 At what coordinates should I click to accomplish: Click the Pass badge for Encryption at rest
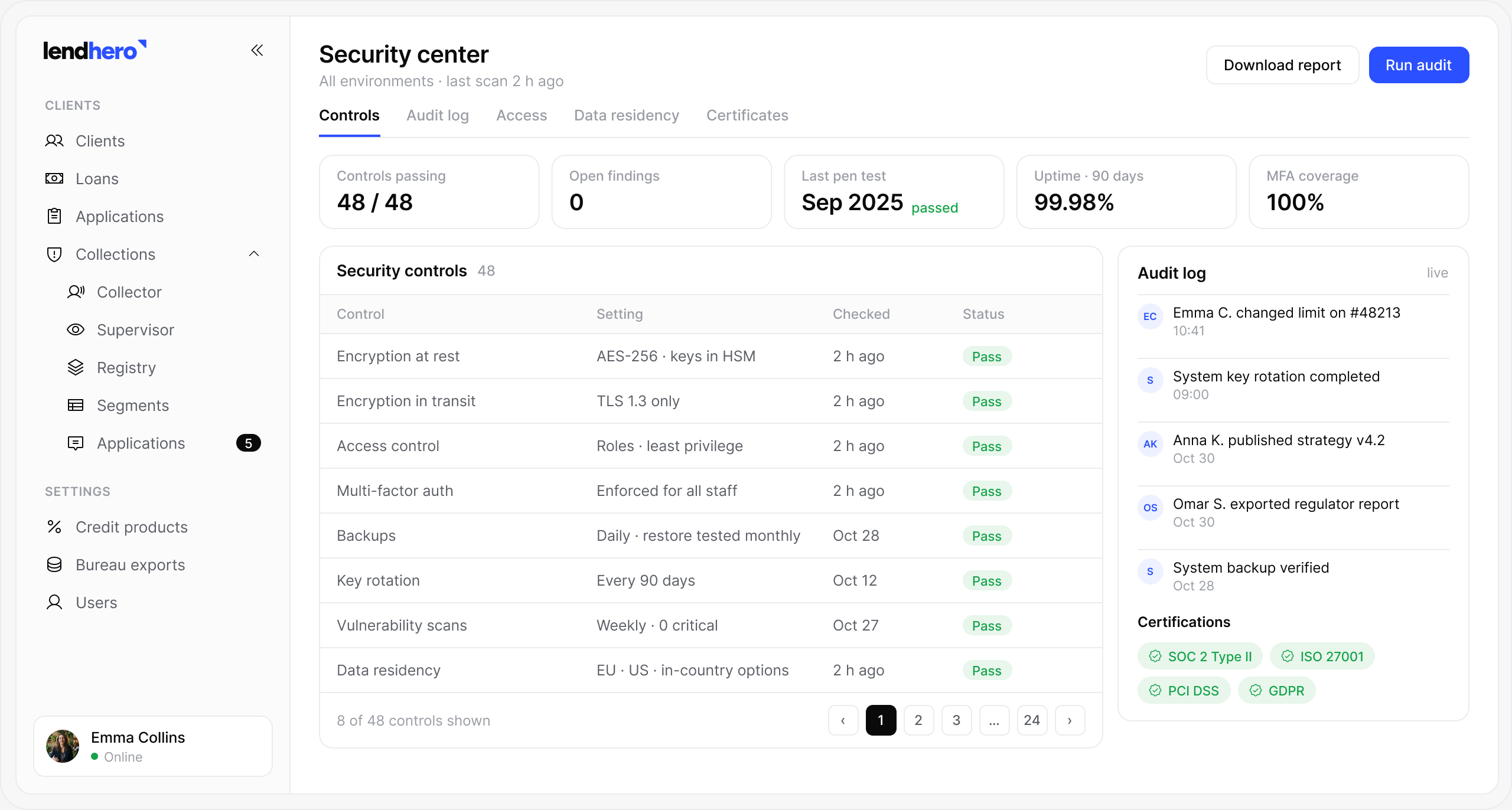[987, 357]
